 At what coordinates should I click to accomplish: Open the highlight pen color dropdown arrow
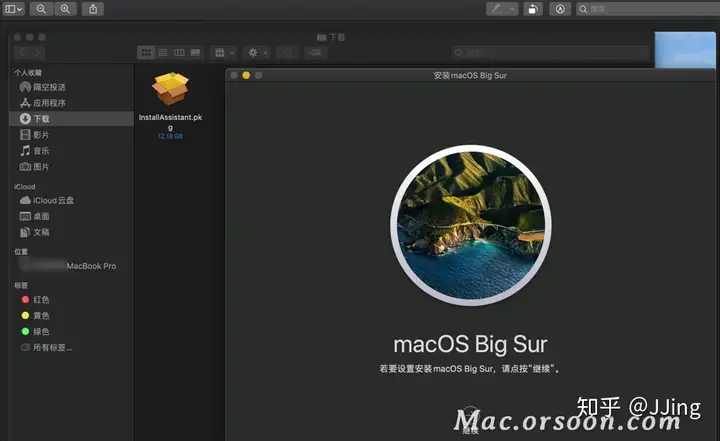click(x=512, y=9)
